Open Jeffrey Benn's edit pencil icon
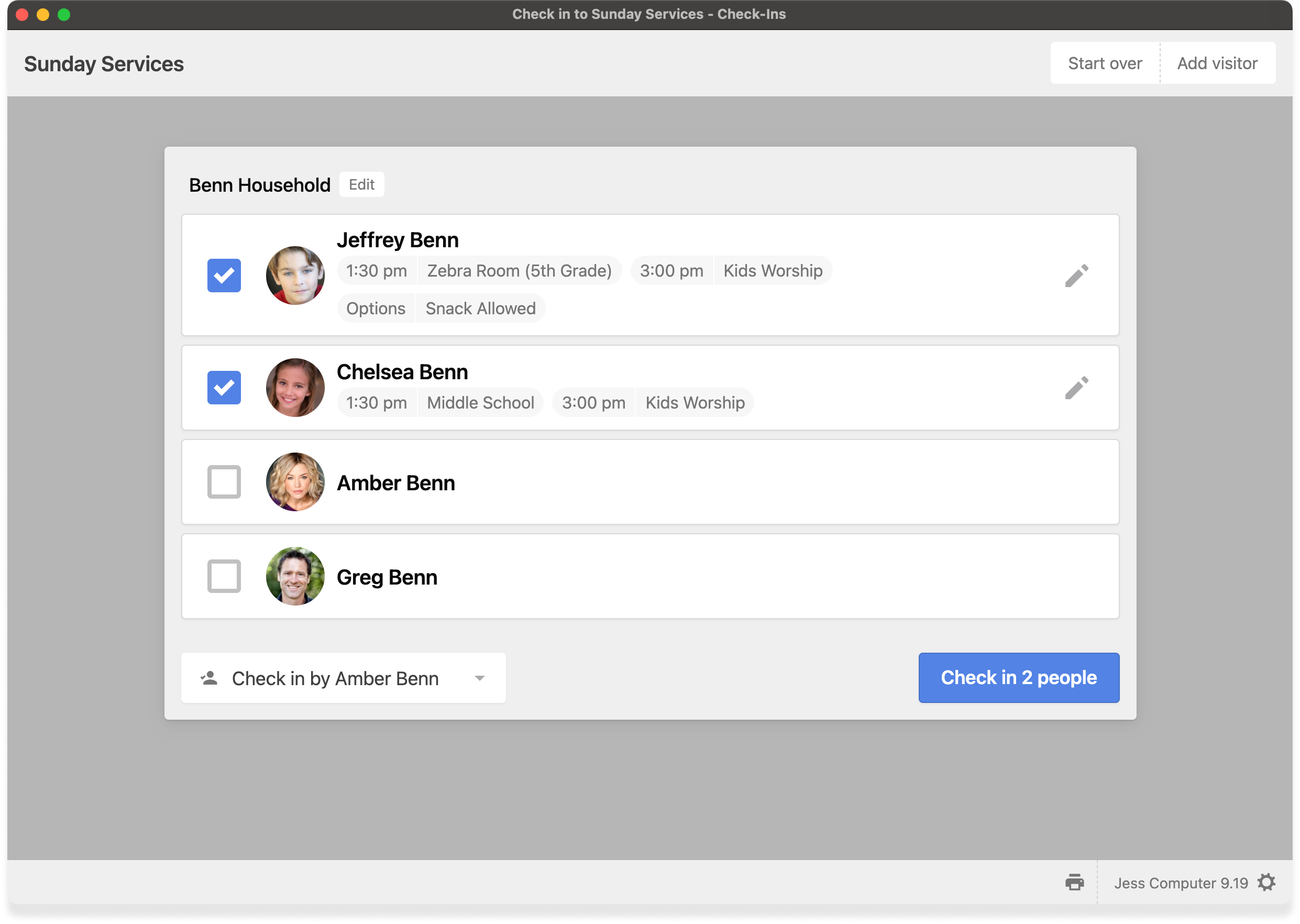 1077,276
